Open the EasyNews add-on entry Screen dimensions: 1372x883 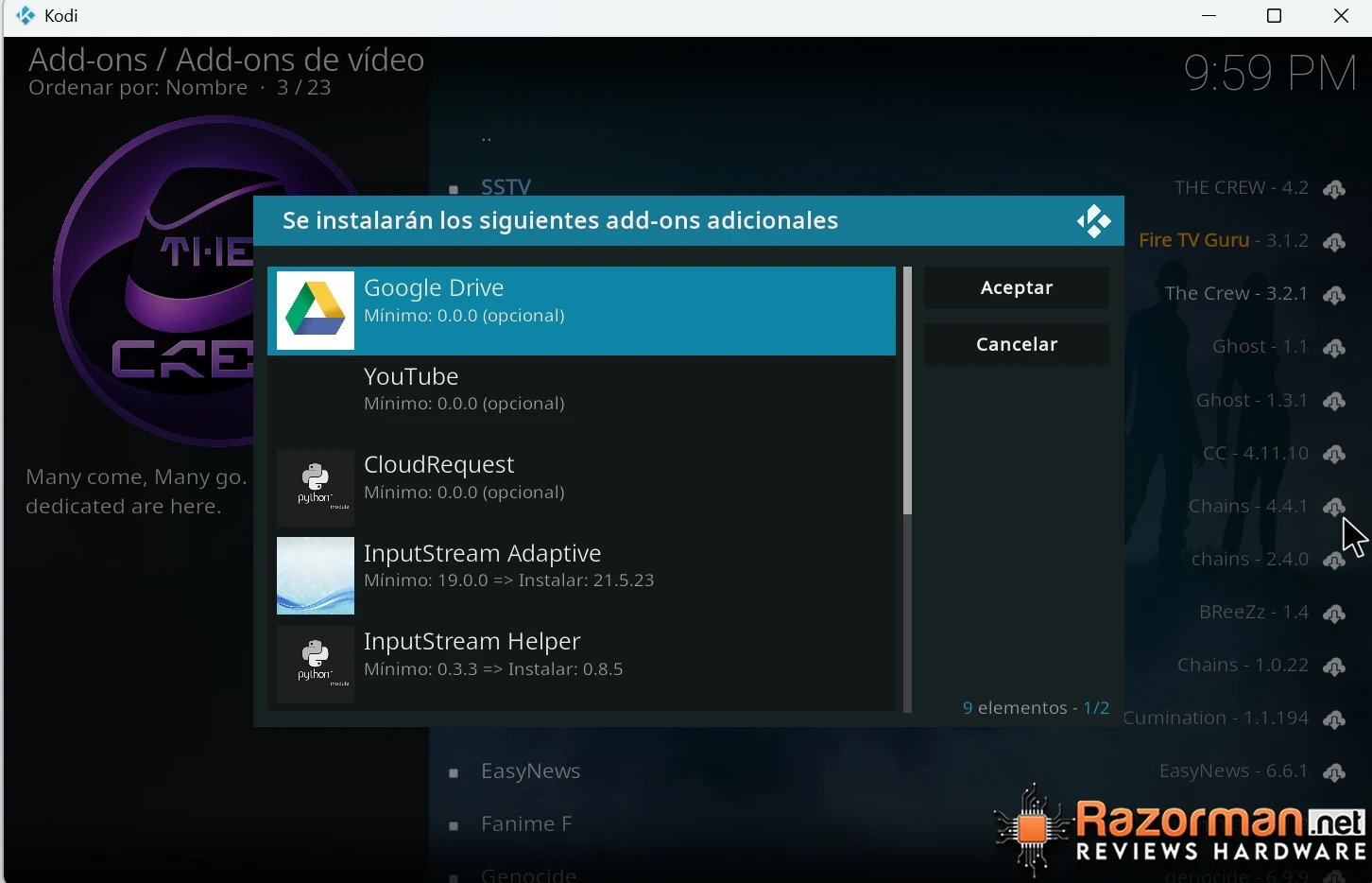point(530,771)
